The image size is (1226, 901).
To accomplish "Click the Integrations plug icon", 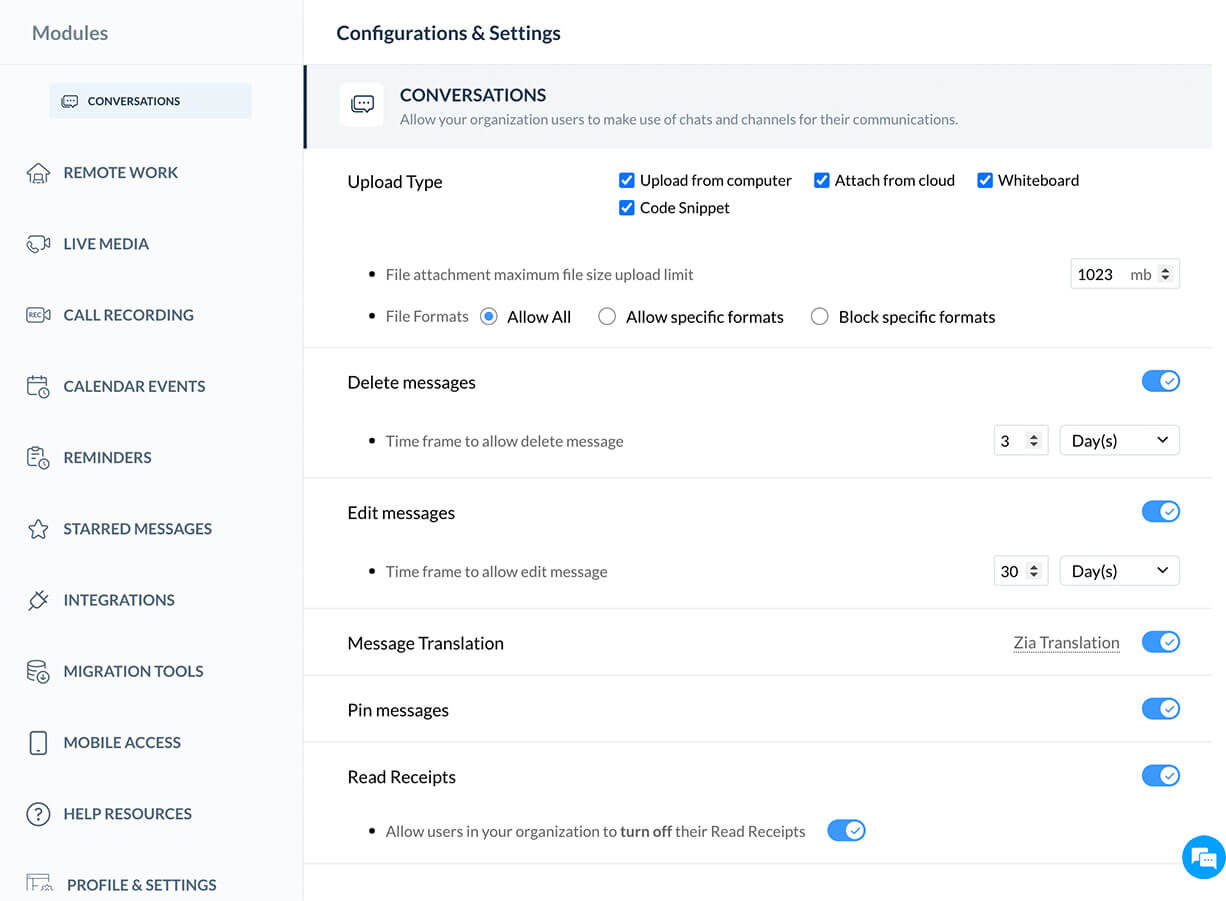I will [x=38, y=601].
